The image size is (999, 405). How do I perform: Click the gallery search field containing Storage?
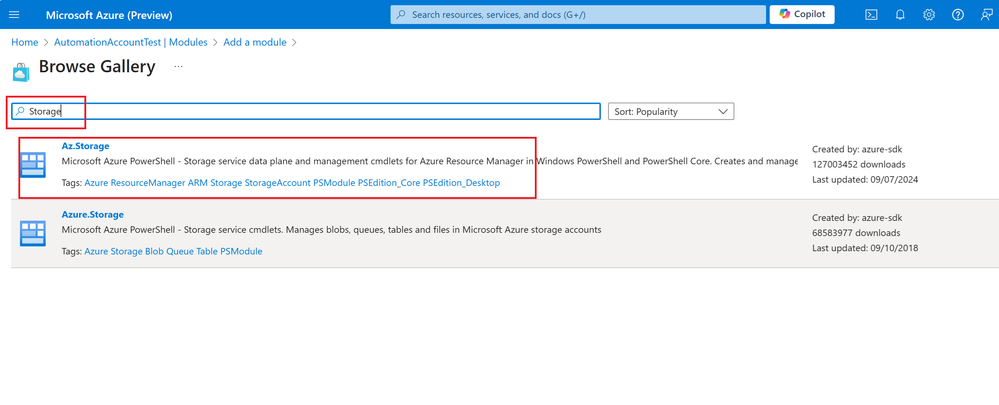point(306,111)
